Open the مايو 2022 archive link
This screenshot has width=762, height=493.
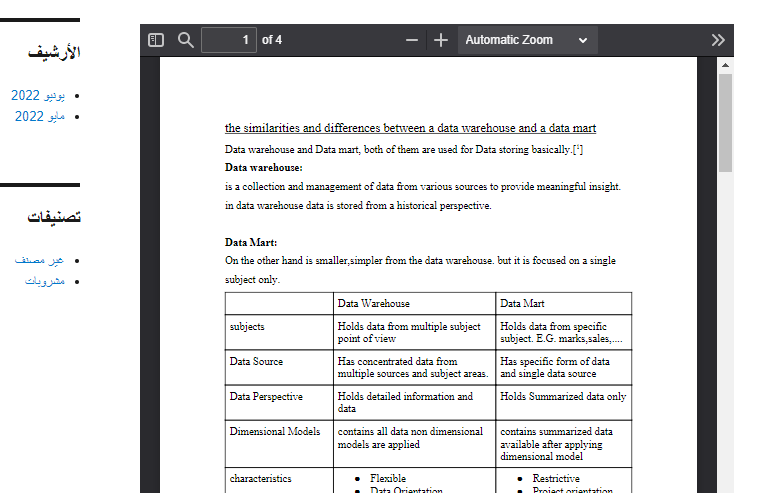tap(40, 117)
